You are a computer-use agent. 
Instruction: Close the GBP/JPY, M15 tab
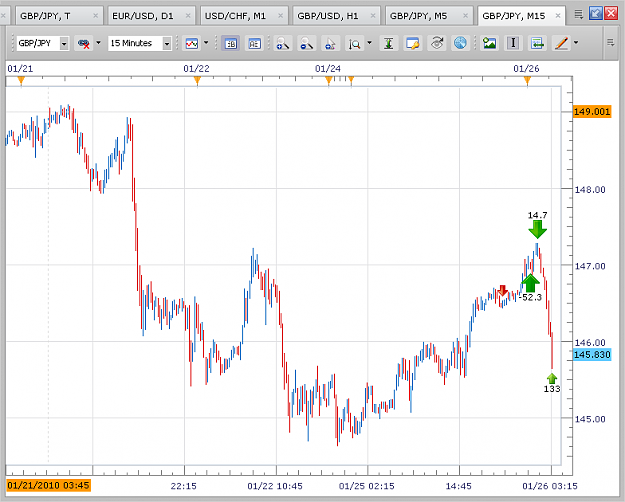pos(558,16)
